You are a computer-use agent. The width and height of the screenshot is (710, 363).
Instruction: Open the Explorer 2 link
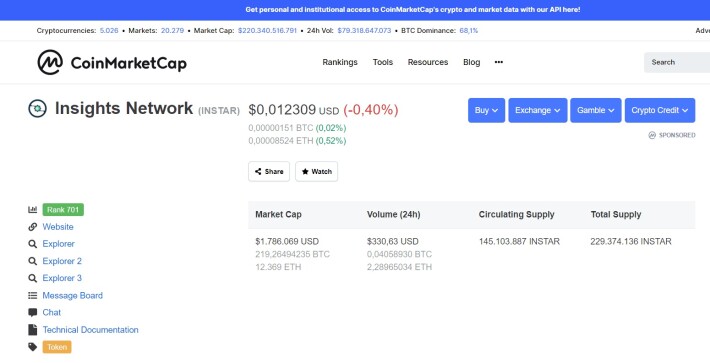pos(62,261)
